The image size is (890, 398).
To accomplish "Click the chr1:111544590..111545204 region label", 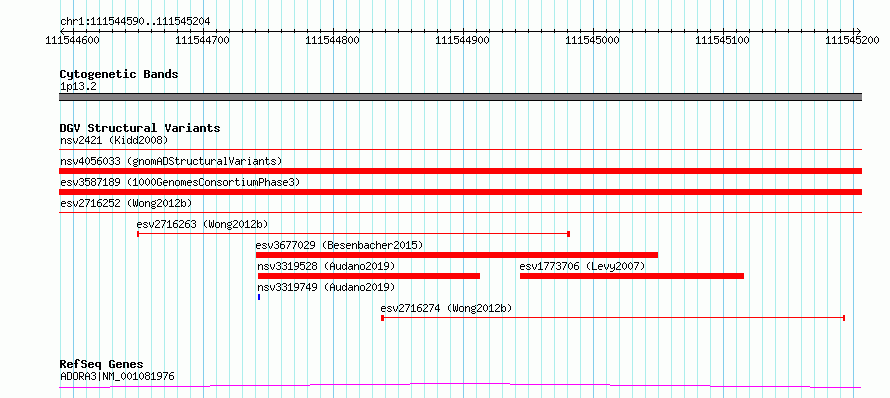I will [135, 22].
